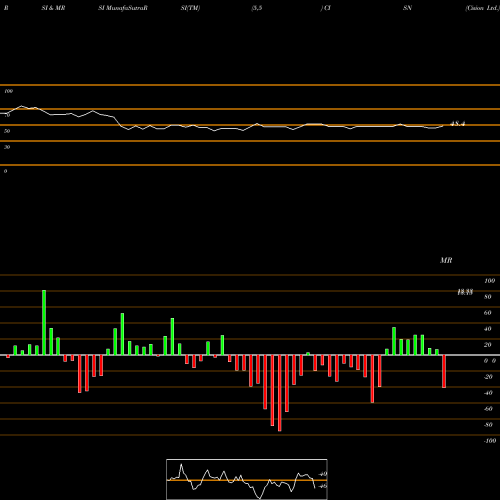Click the "MR" panel title
This screenshot has height=500, width=500.
(x=446, y=260)
